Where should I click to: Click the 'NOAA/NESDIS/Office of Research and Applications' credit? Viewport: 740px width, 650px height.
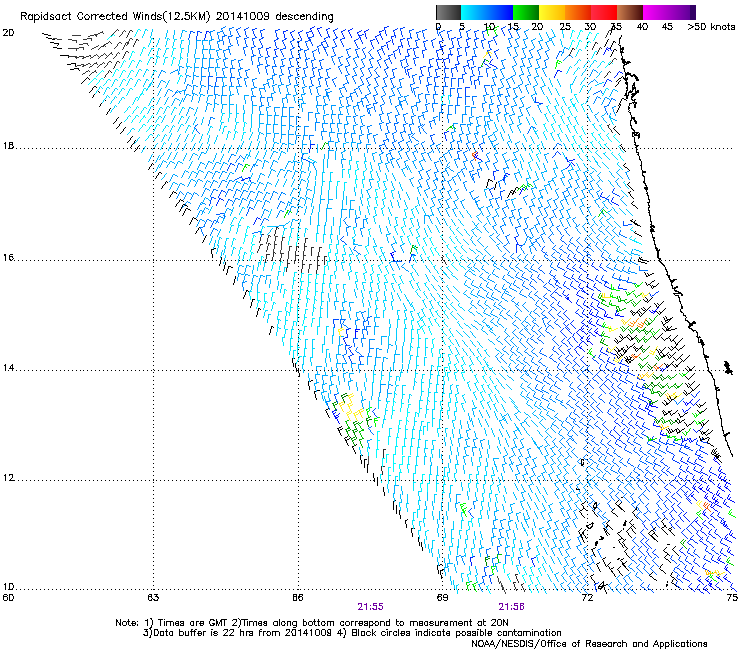pos(589,644)
